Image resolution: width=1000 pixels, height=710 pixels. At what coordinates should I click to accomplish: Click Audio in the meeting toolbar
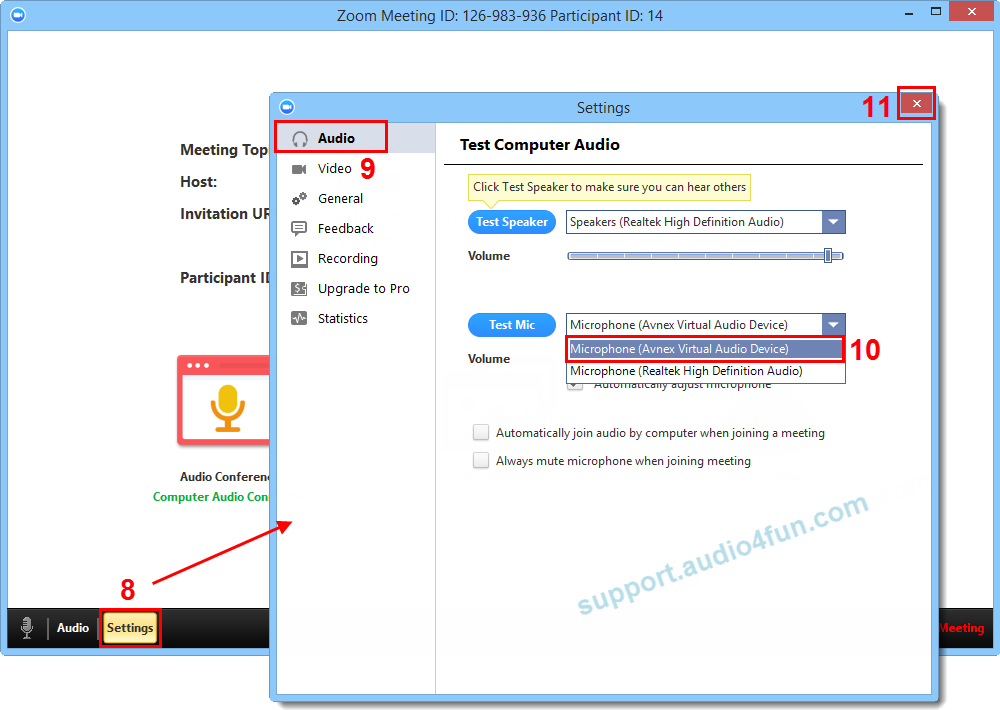[73, 628]
